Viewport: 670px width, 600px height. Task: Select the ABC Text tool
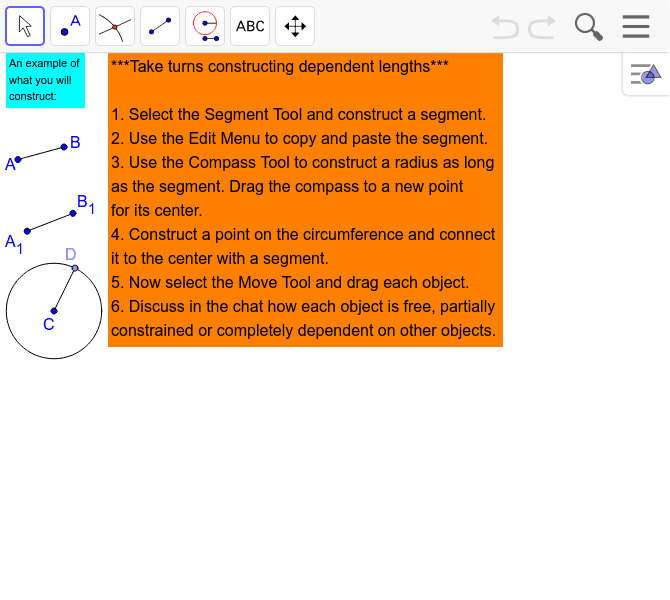tap(250, 26)
